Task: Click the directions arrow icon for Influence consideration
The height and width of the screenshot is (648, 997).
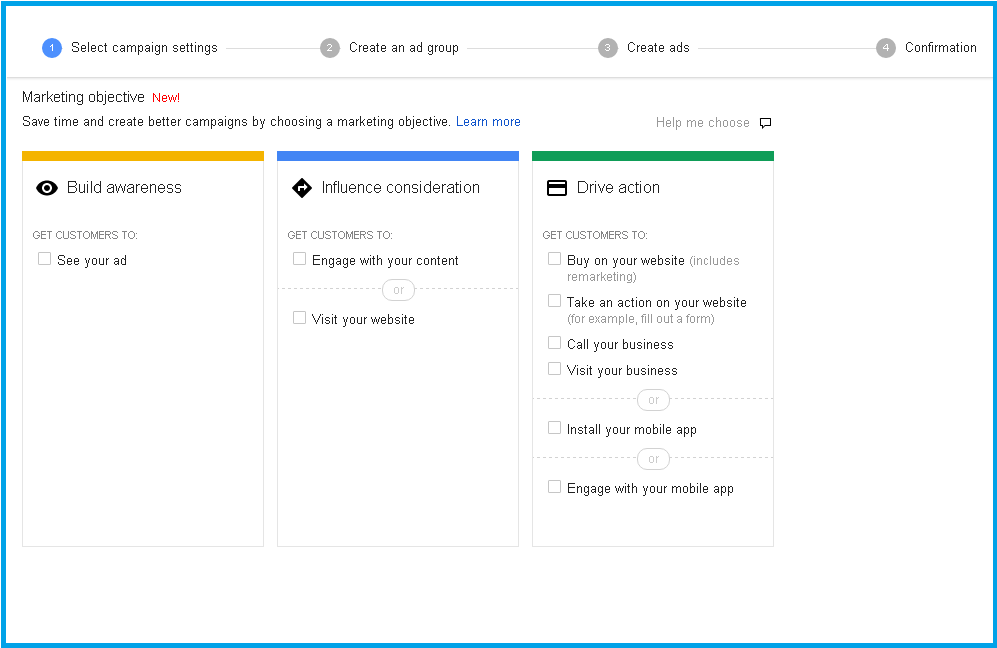Action: (x=301, y=188)
